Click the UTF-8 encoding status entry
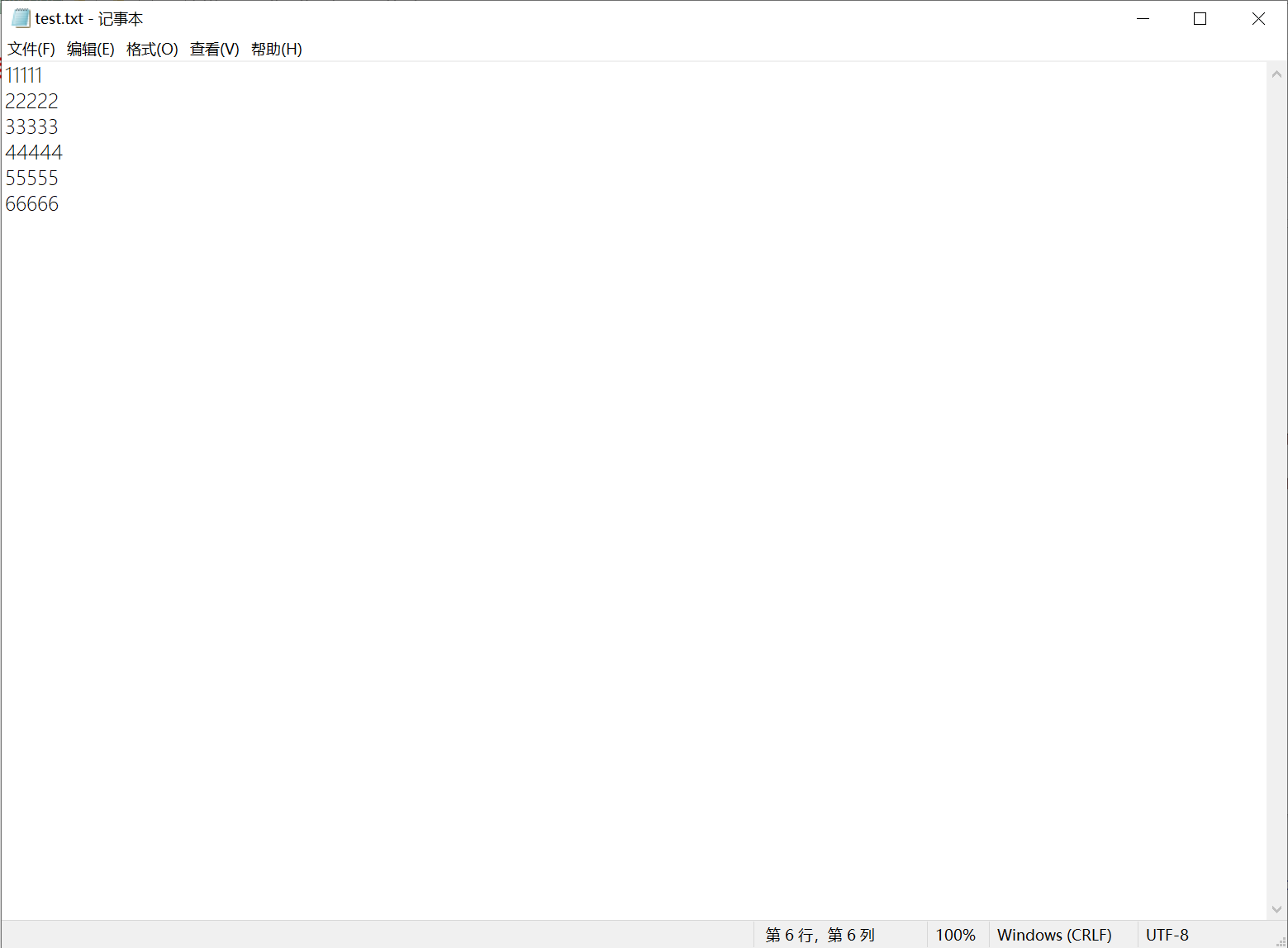 [1167, 935]
